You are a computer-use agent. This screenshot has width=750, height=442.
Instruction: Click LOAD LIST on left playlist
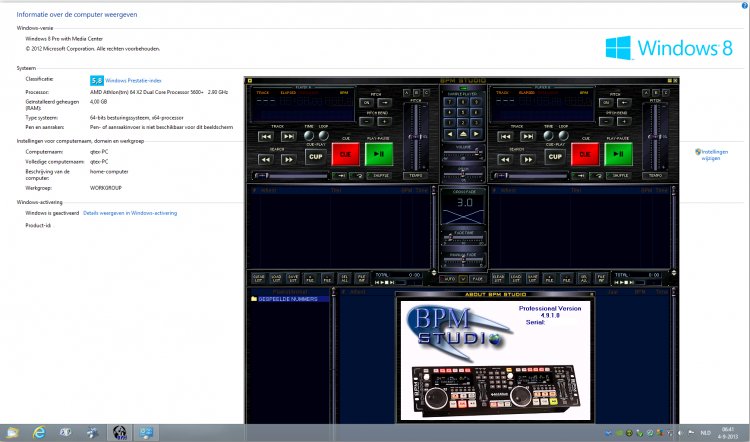[276, 278]
